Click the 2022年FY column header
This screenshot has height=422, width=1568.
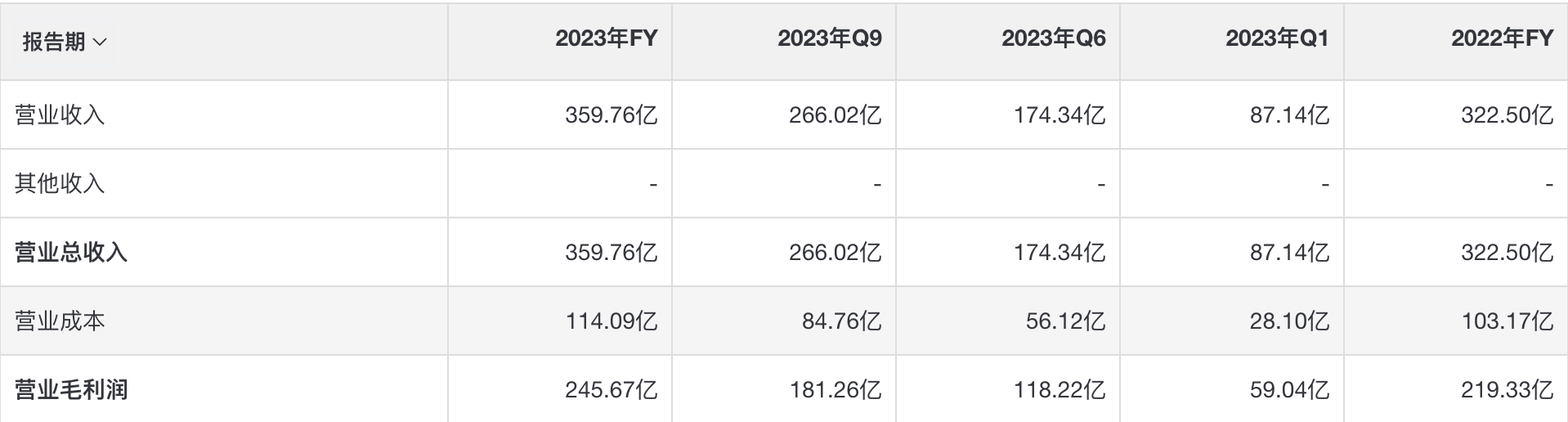pyautogui.click(x=1502, y=38)
